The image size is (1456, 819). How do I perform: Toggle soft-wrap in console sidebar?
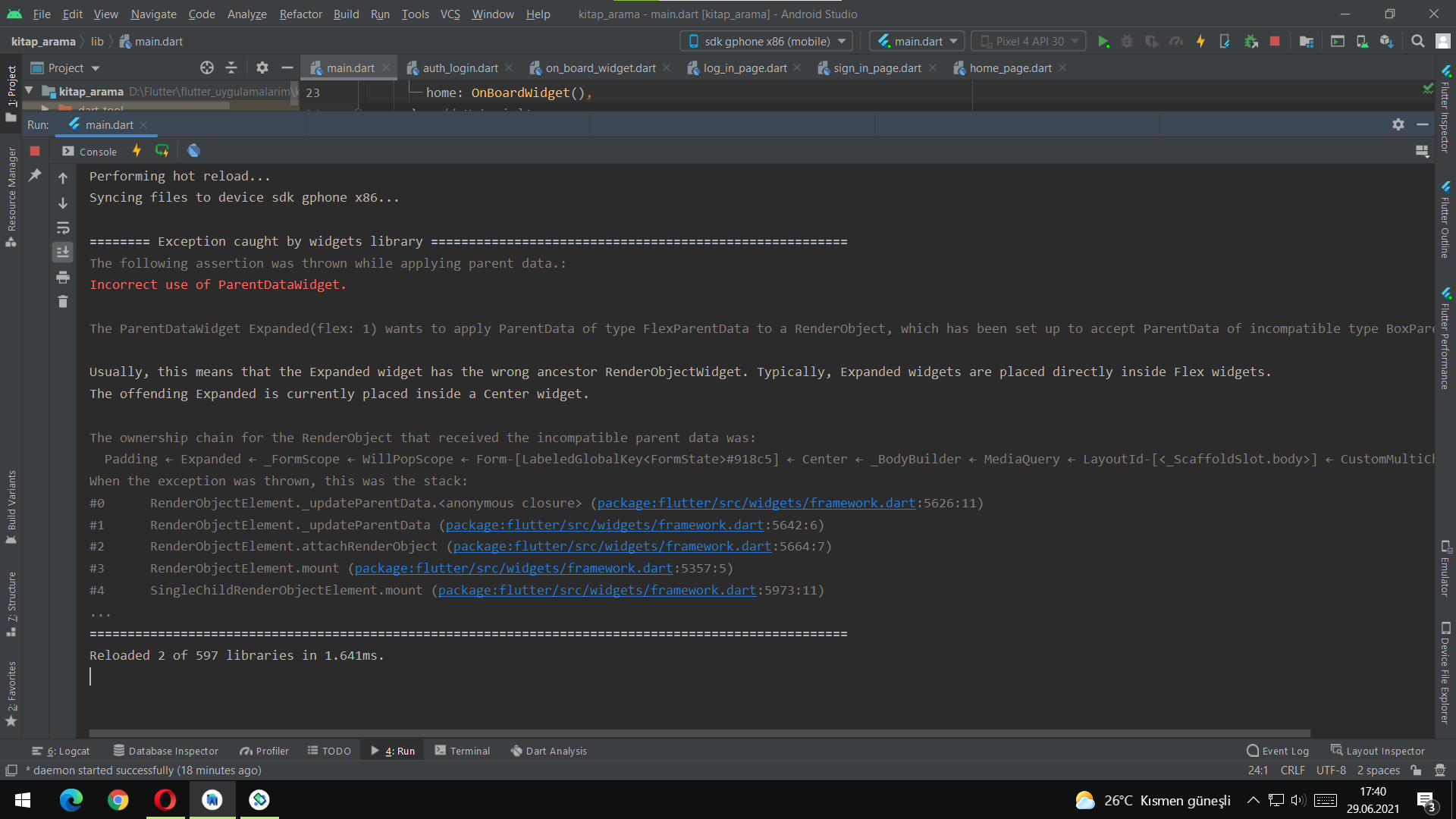tap(63, 227)
